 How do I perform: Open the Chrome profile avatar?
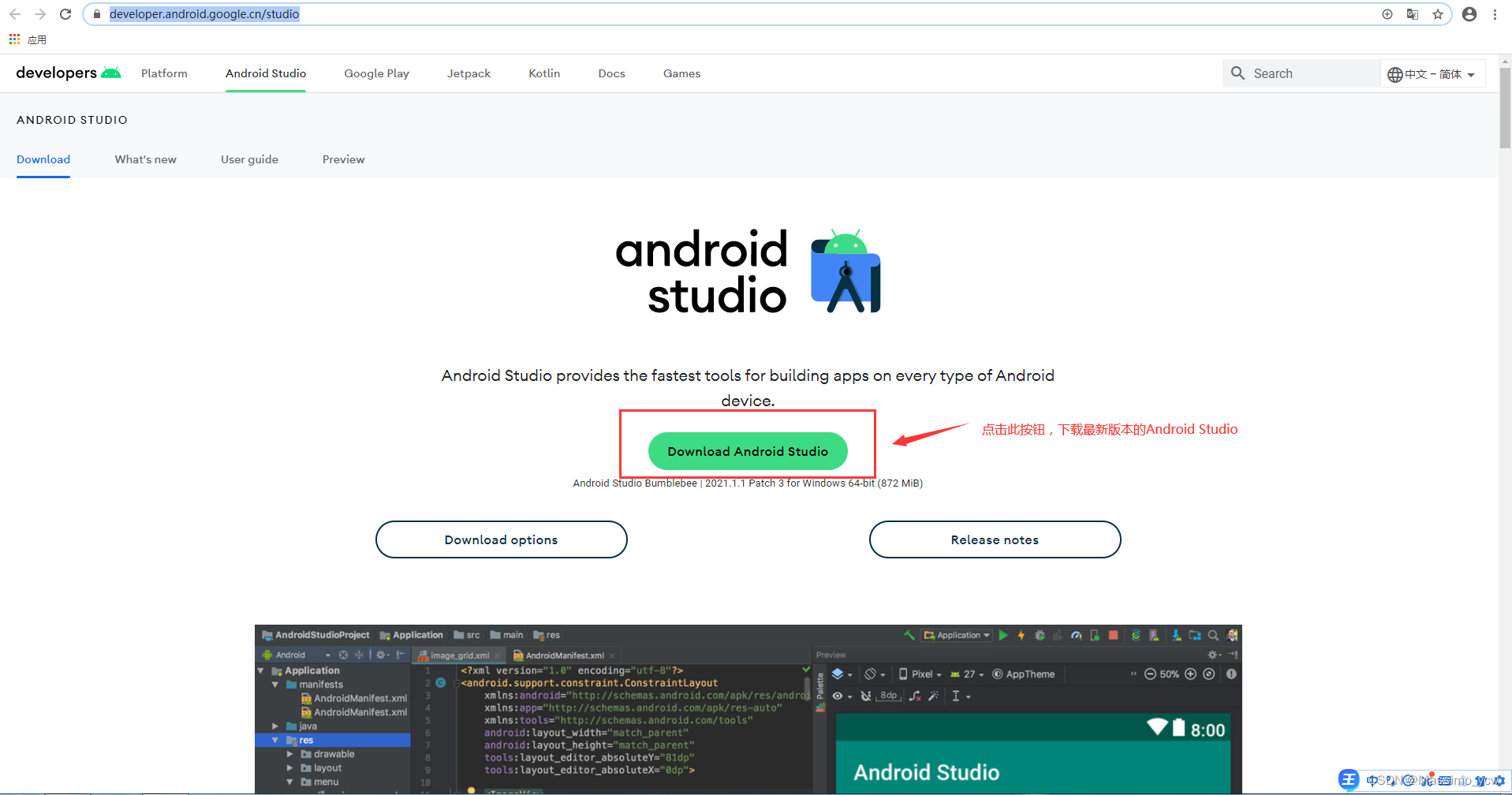point(1469,14)
